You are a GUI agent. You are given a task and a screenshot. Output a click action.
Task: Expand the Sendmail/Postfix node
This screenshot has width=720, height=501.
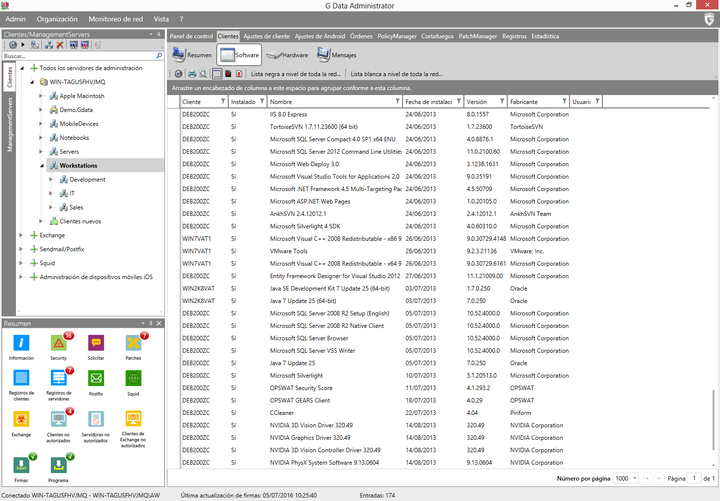pos(21,249)
